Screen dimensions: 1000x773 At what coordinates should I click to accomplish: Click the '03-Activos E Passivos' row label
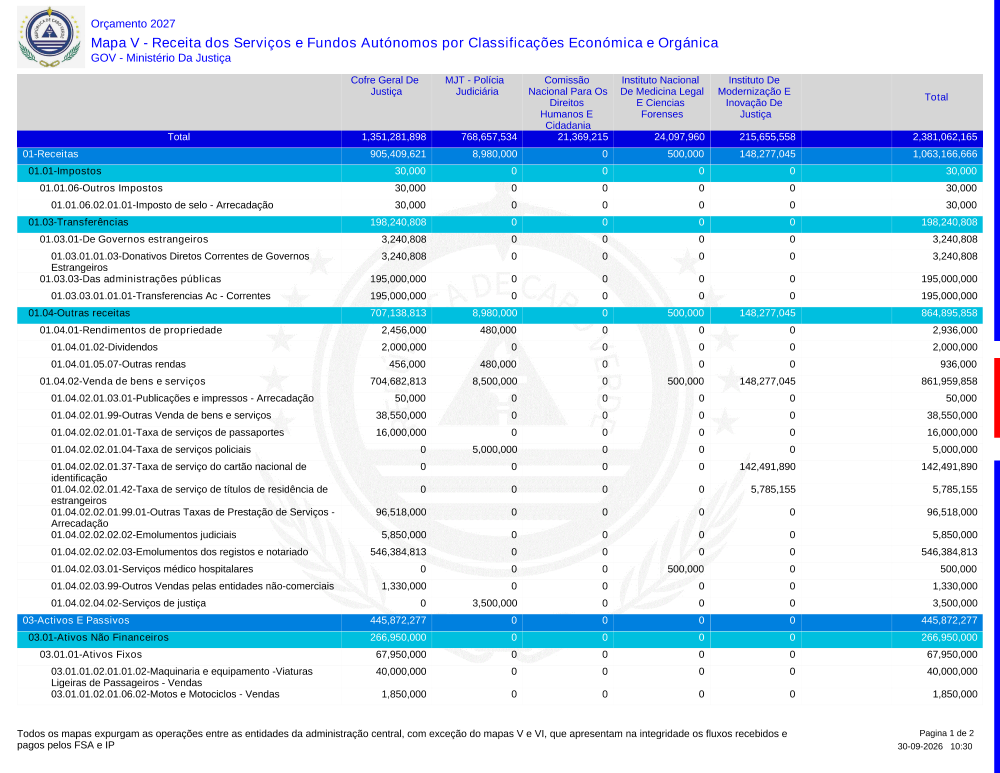pos(76,621)
